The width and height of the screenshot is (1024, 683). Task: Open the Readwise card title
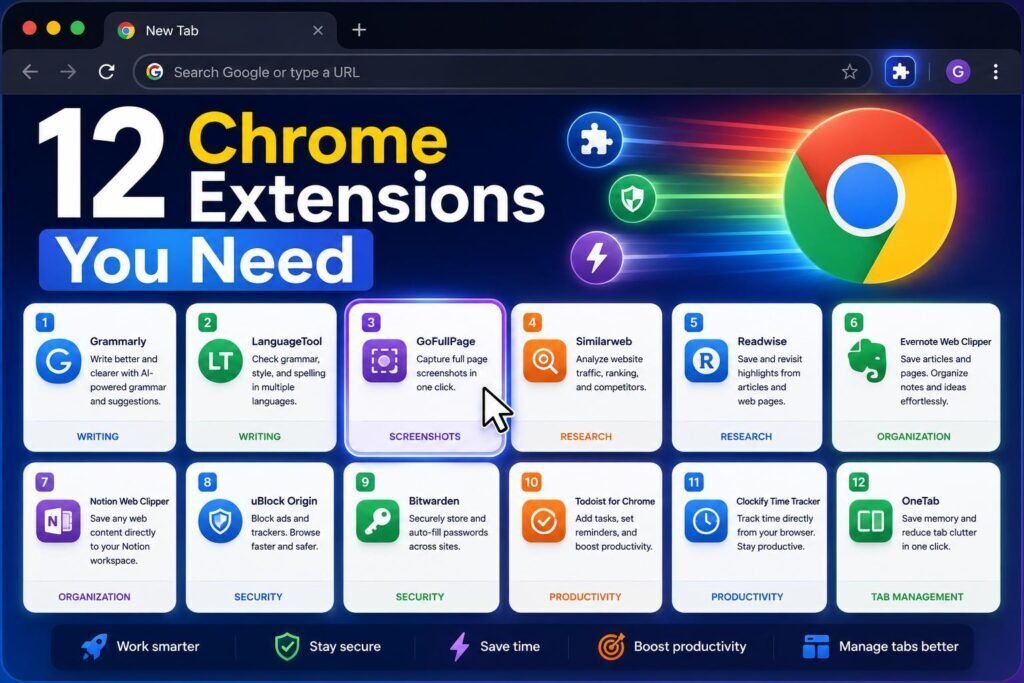[x=762, y=342]
